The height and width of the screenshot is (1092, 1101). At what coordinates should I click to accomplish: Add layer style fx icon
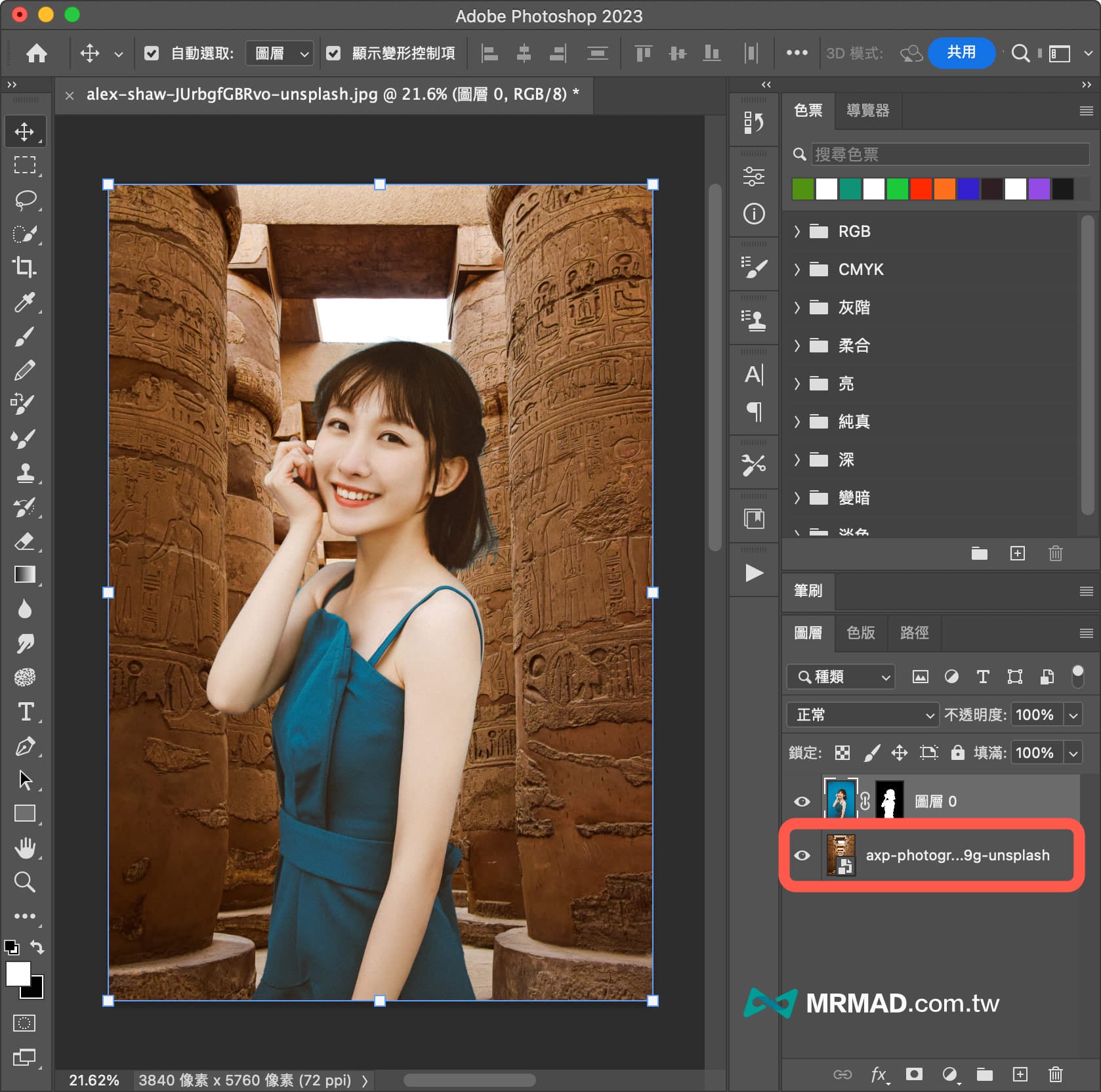point(879,1074)
